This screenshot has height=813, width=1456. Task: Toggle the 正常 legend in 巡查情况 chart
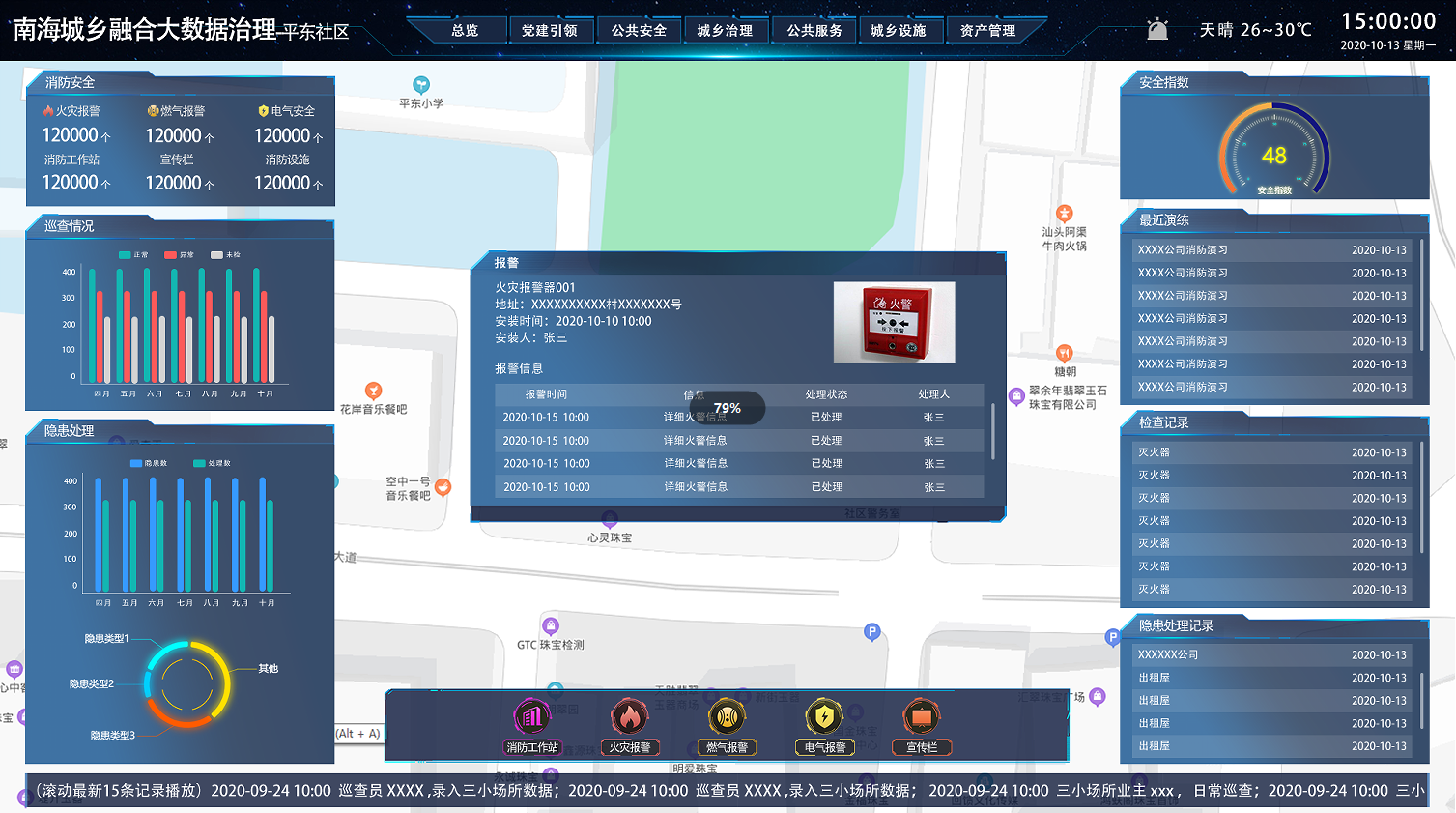133,255
